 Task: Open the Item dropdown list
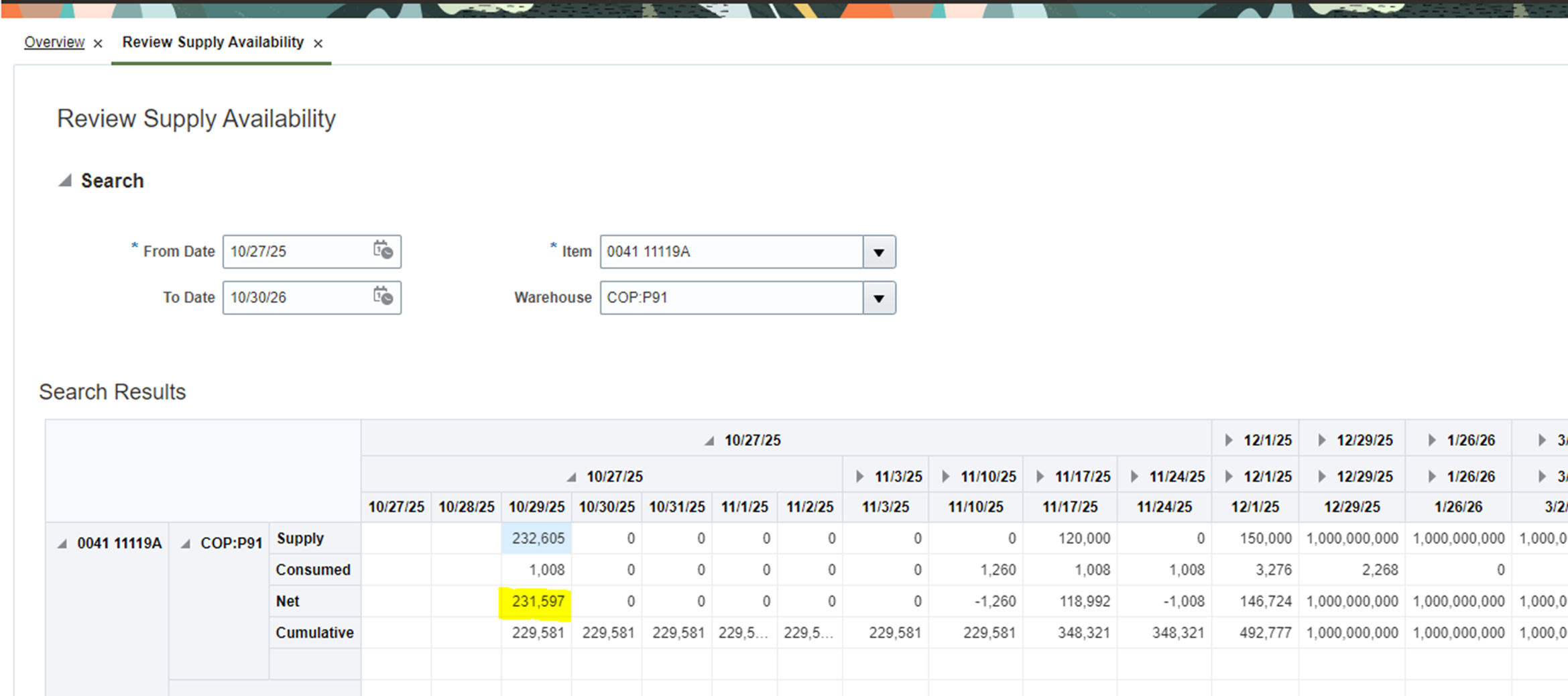tap(879, 252)
